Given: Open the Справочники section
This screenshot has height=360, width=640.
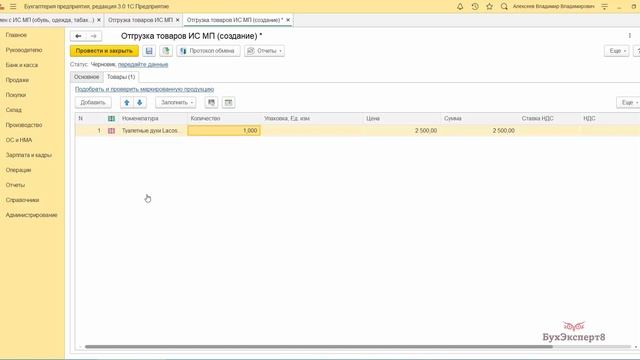Looking at the screenshot, I should click(x=22, y=200).
